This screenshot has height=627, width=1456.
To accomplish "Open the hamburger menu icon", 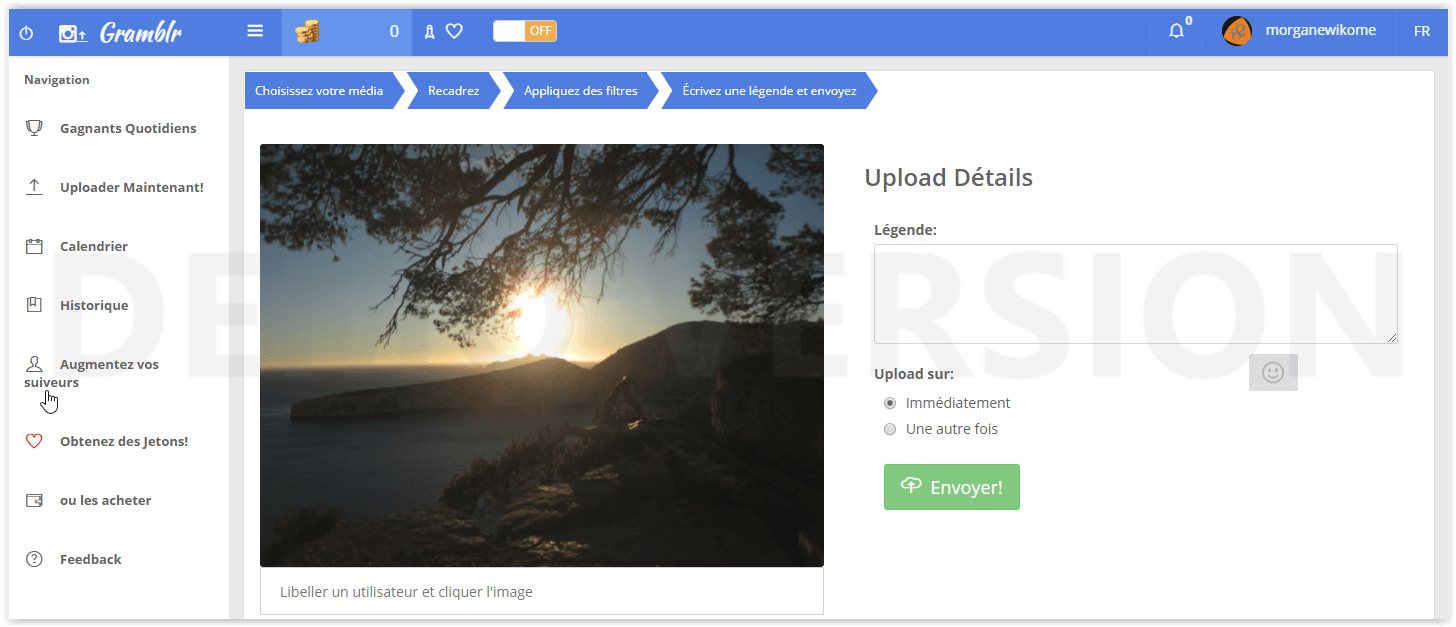I will point(255,31).
